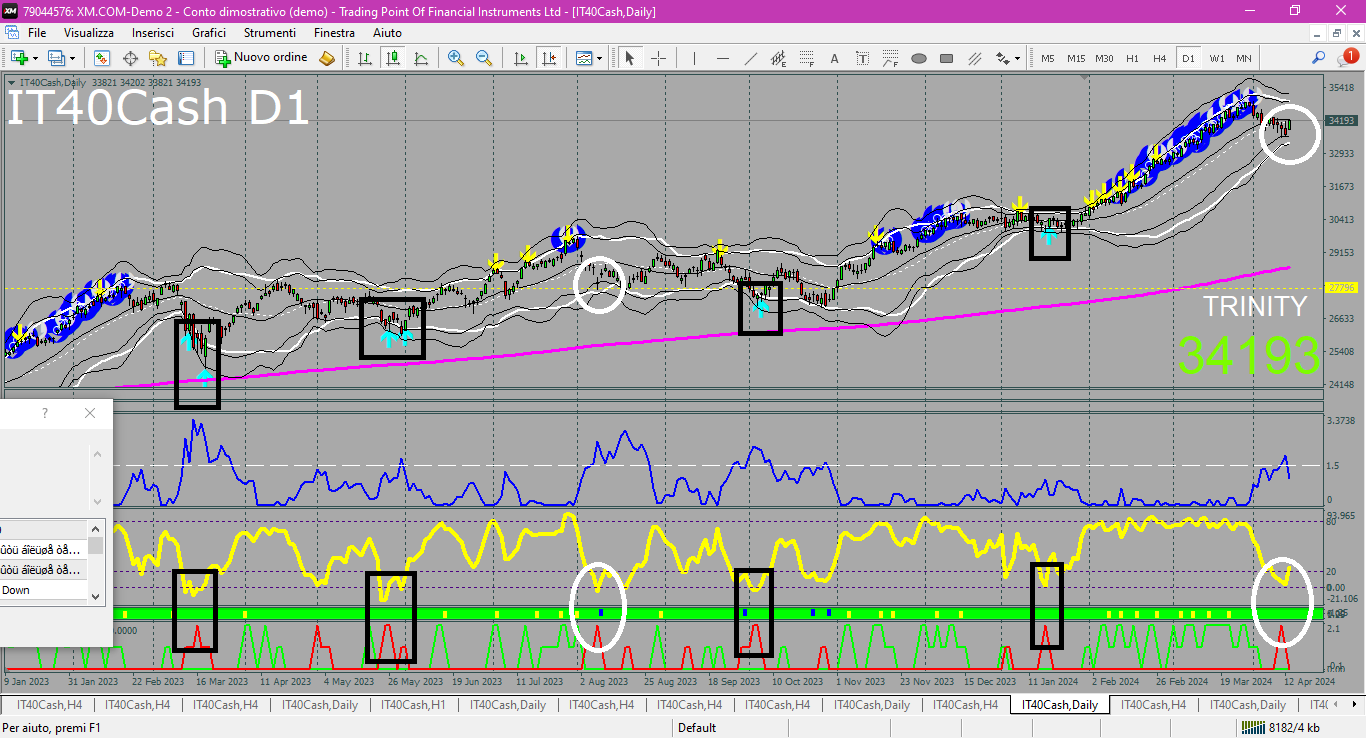Screen dimensions: 1366x738
Task: Toggle chart shift from right border
Action: [549, 58]
